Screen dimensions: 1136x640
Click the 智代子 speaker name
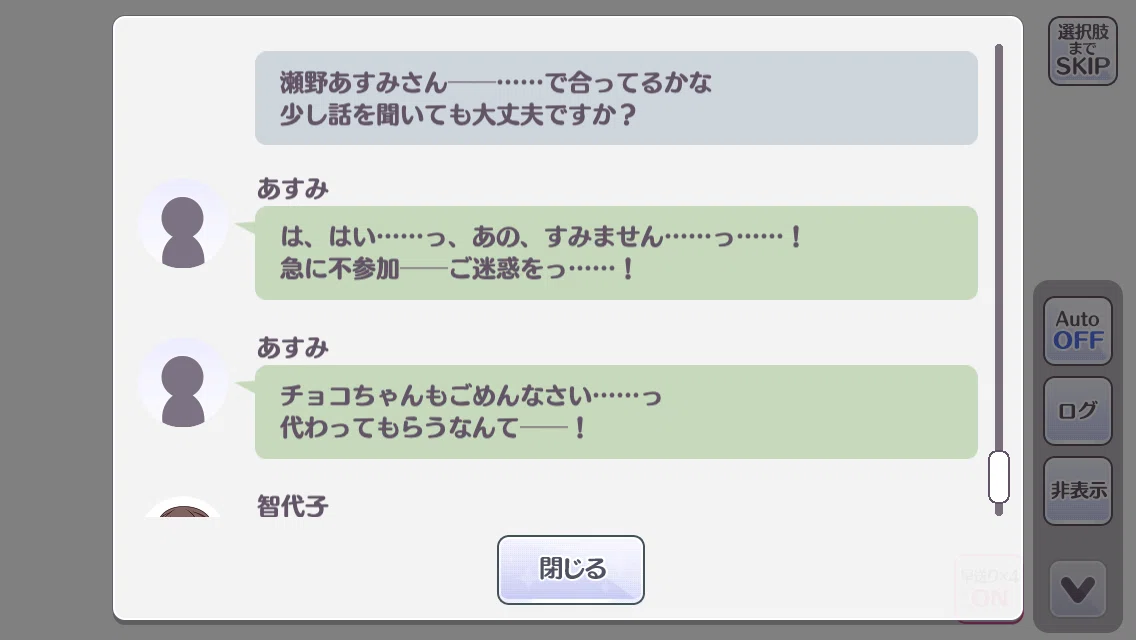pos(293,505)
